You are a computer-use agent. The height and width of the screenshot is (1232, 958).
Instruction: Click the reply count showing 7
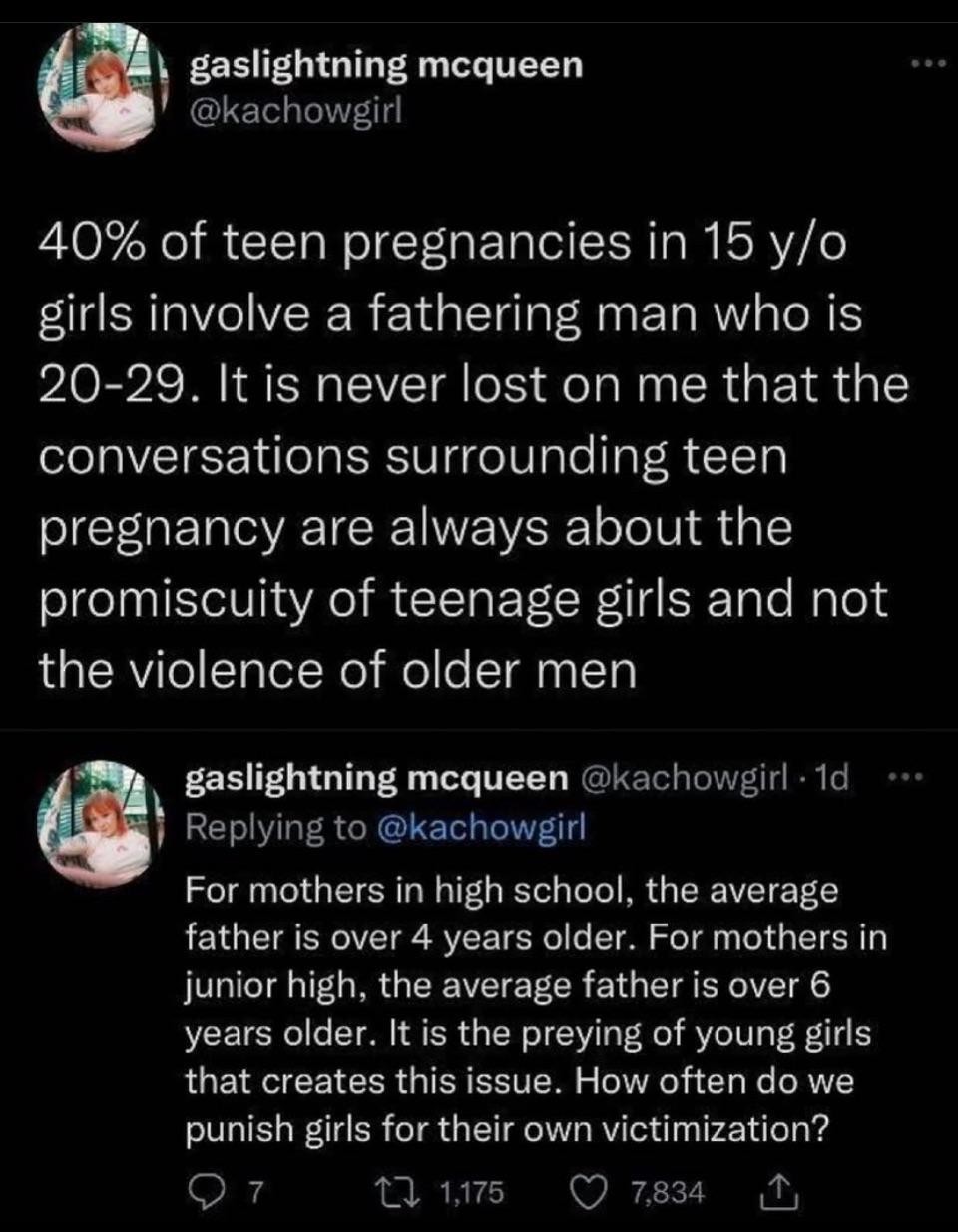click(x=254, y=1192)
